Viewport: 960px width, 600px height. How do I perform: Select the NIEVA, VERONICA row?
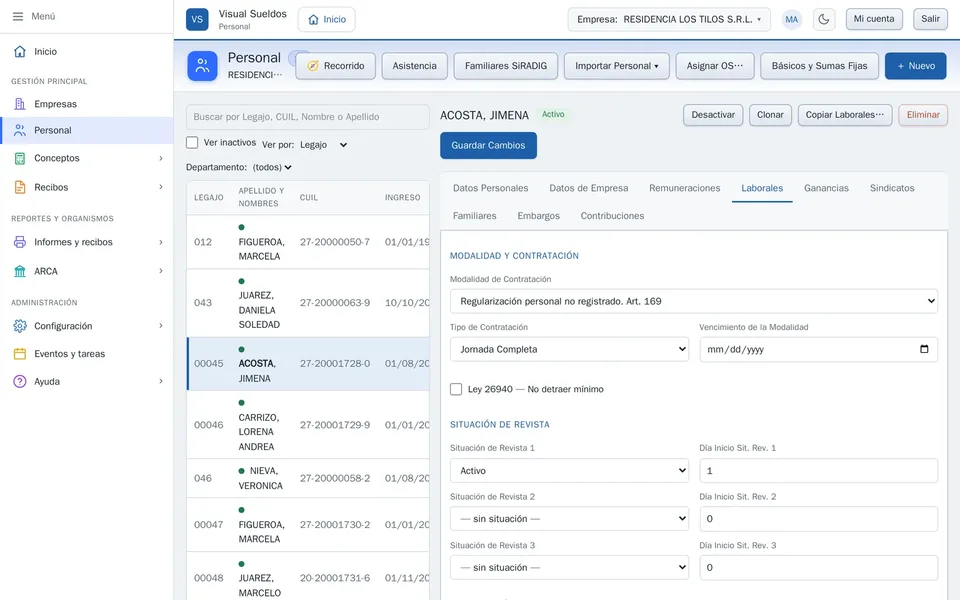click(x=308, y=478)
